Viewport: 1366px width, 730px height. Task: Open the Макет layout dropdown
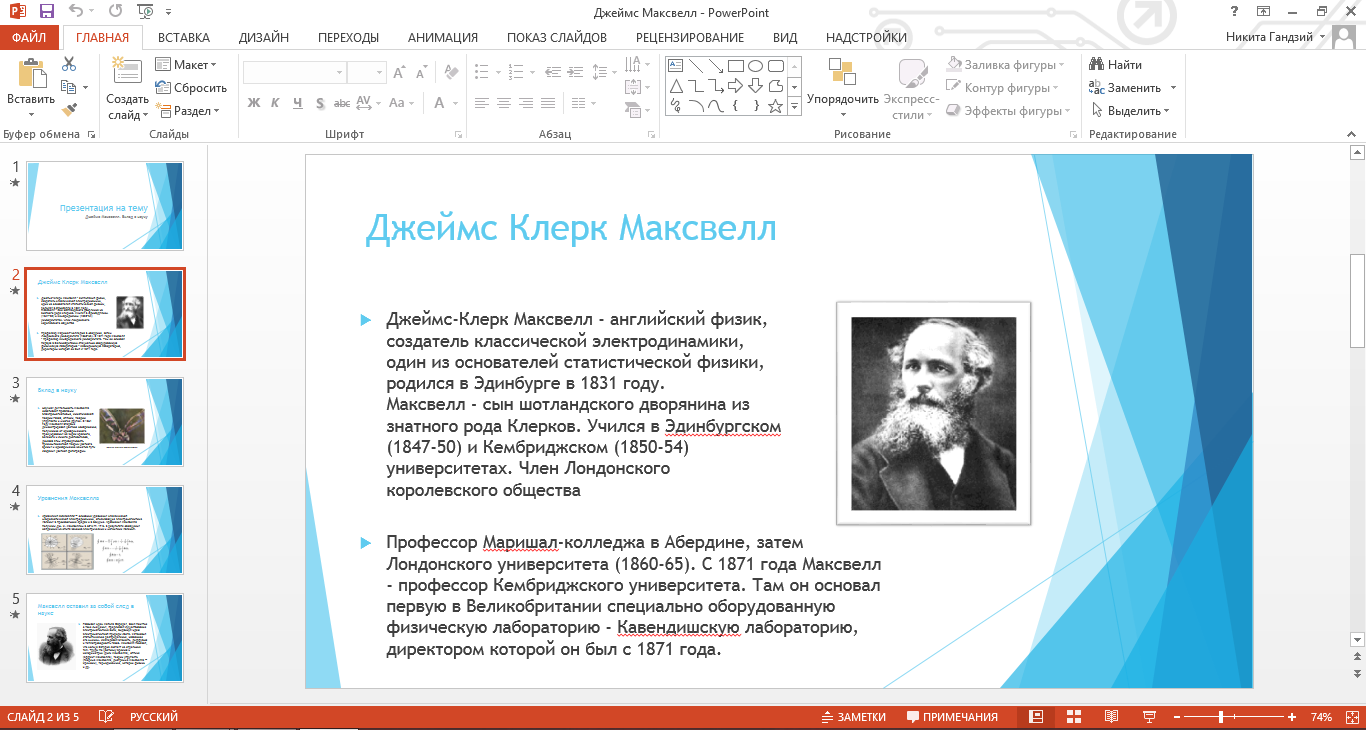tap(186, 65)
